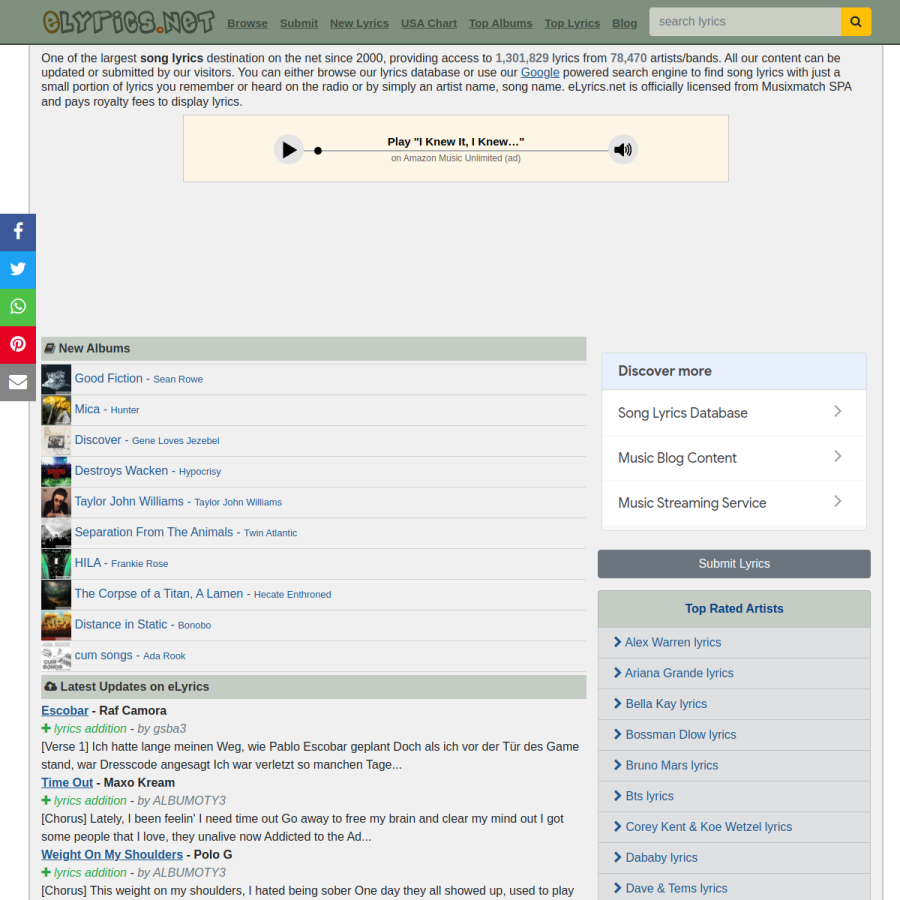Screen dimensions: 900x900
Task: Open Mica album cover thumbnail
Action: coord(56,410)
